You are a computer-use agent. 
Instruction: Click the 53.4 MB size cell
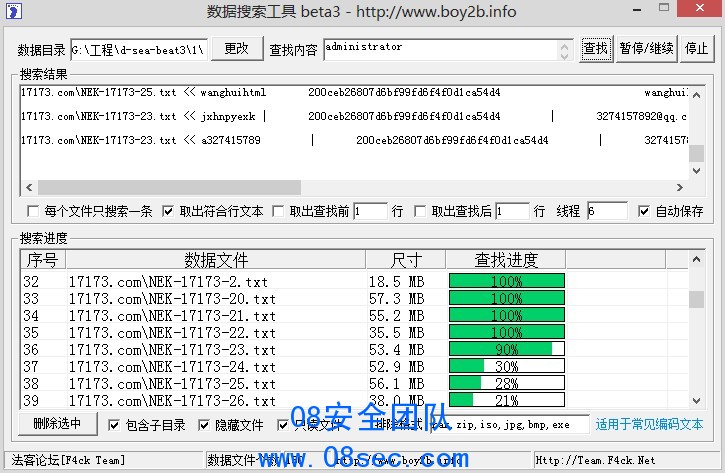point(396,350)
